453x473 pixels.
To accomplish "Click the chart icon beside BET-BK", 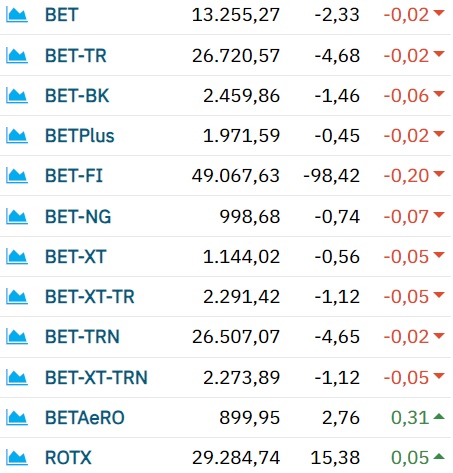I will point(17,96).
